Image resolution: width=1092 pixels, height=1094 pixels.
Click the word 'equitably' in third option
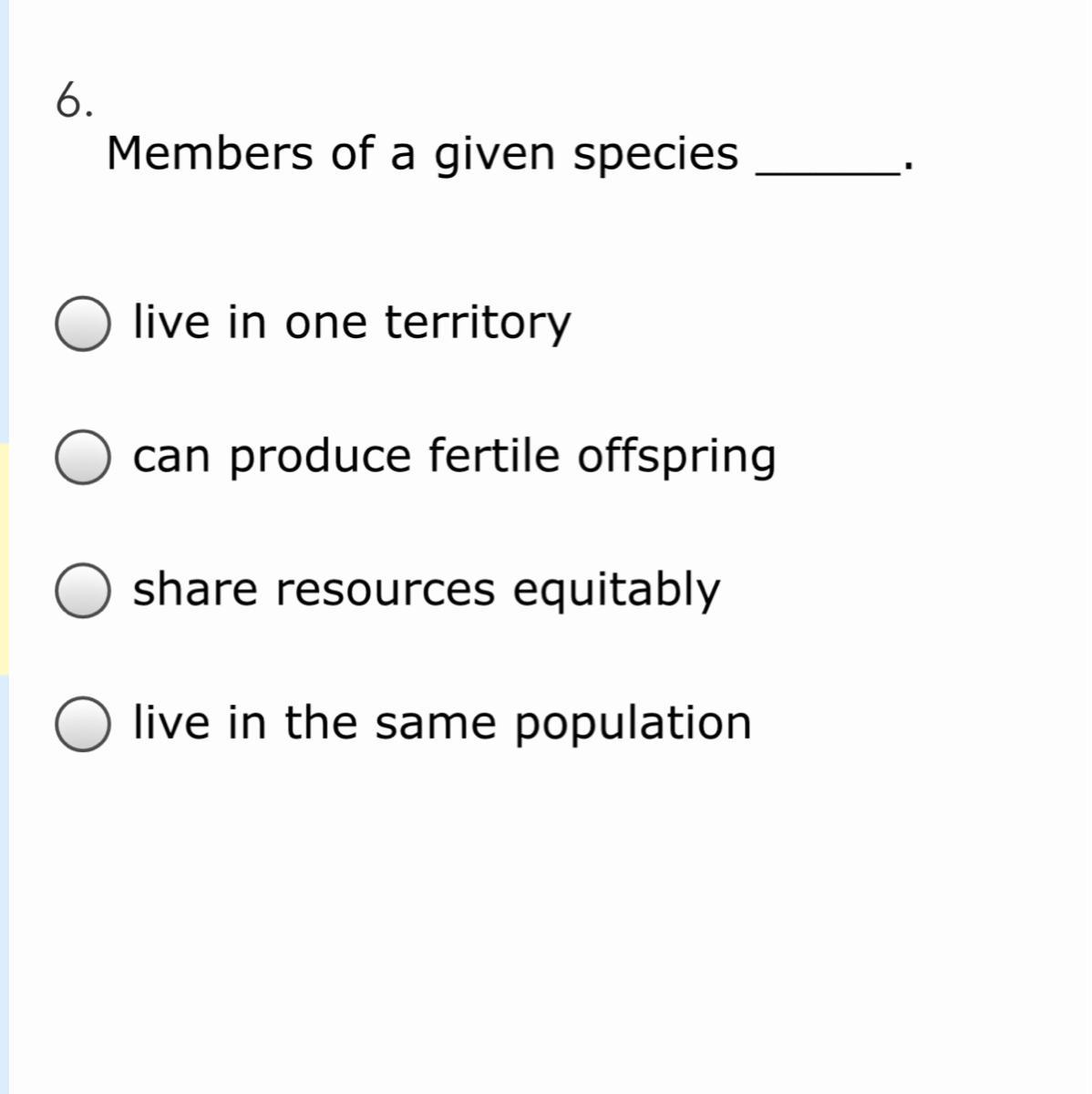click(x=616, y=592)
